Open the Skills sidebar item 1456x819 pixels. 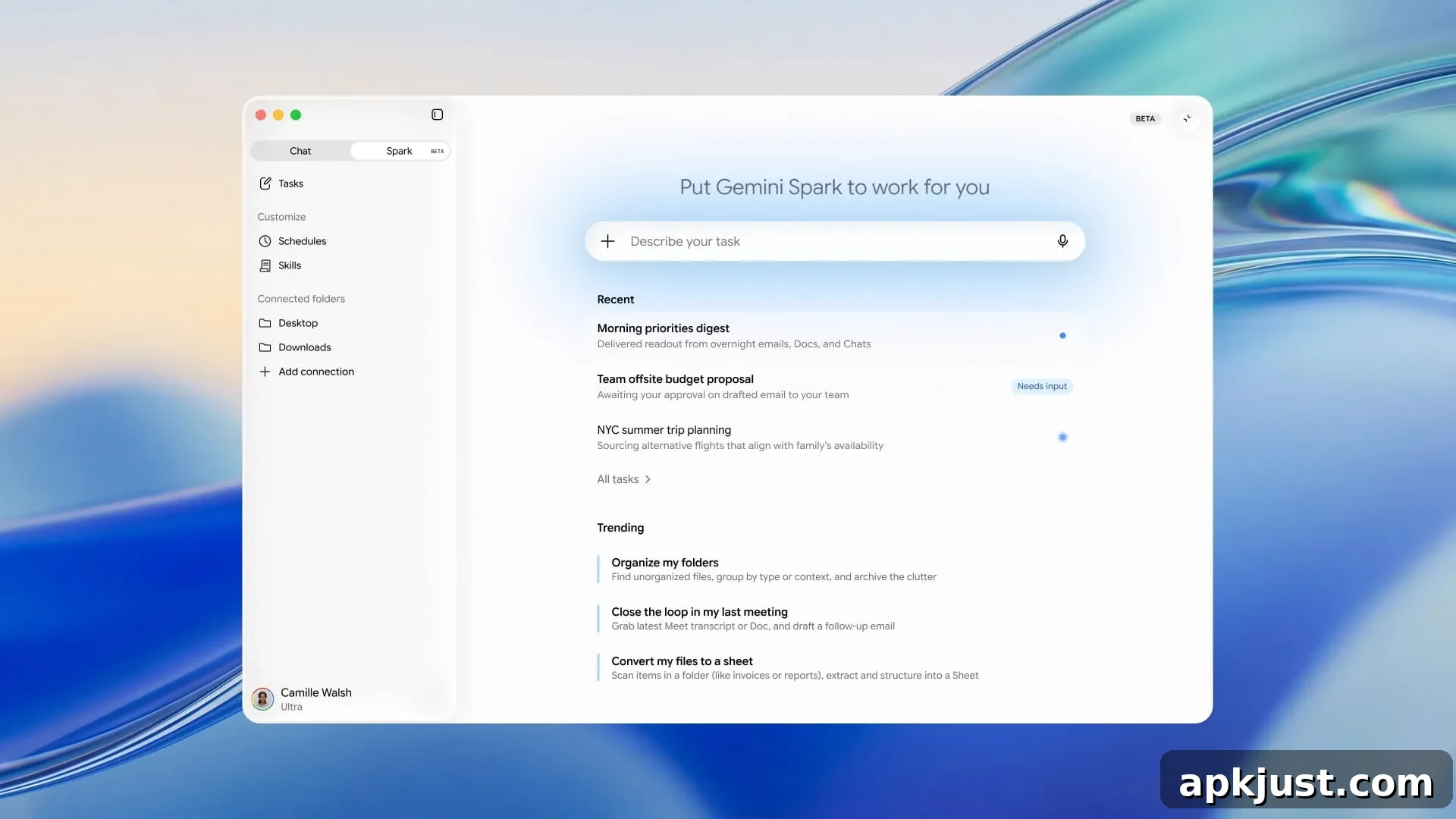pyautogui.click(x=290, y=265)
